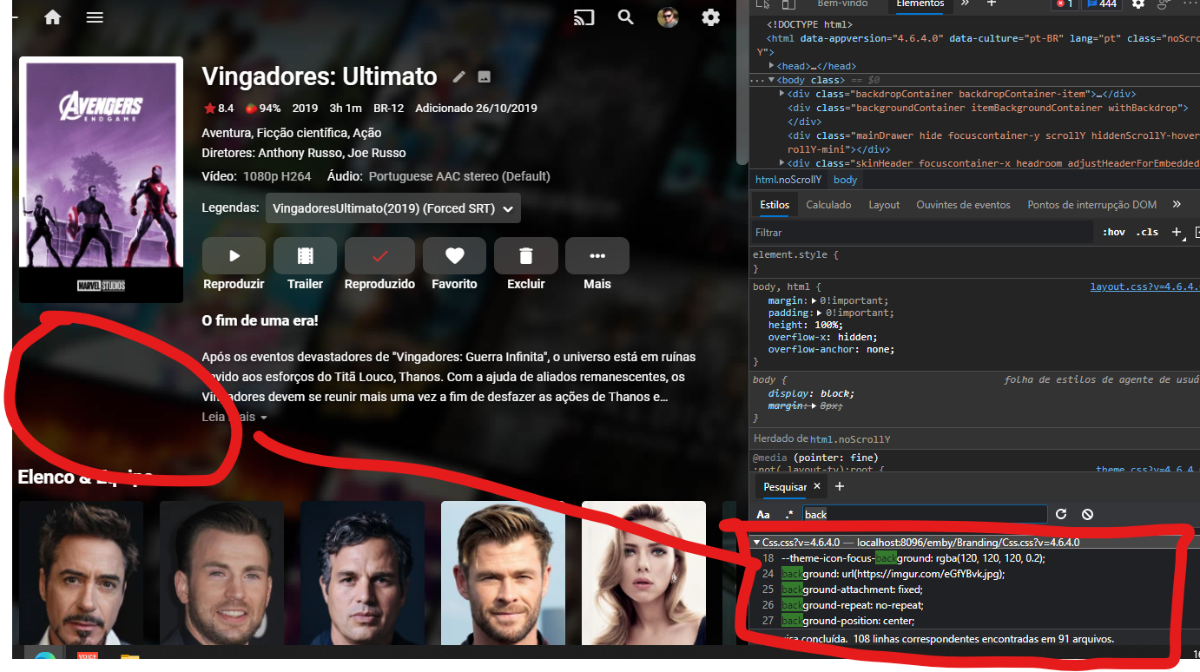Open Pontos de interrupção DOM tab
Image resolution: width=1200 pixels, height=672 pixels.
tap(1092, 204)
